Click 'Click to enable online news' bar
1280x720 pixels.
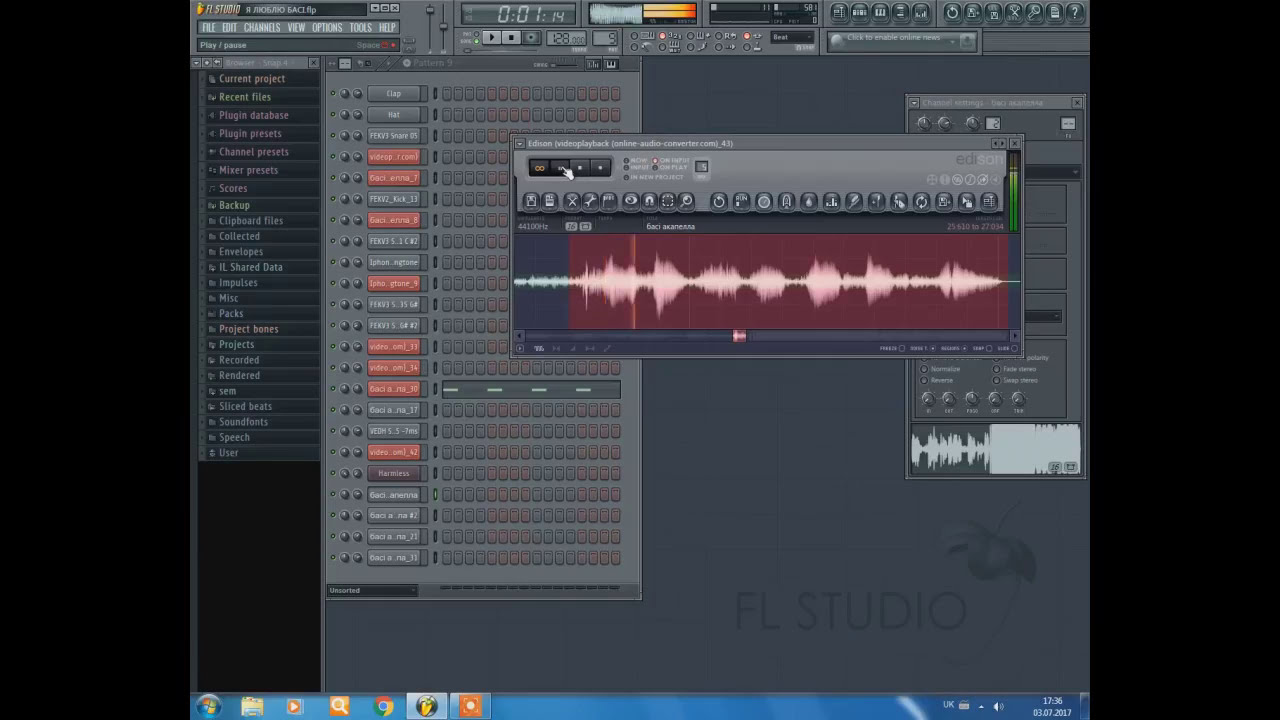(x=901, y=39)
